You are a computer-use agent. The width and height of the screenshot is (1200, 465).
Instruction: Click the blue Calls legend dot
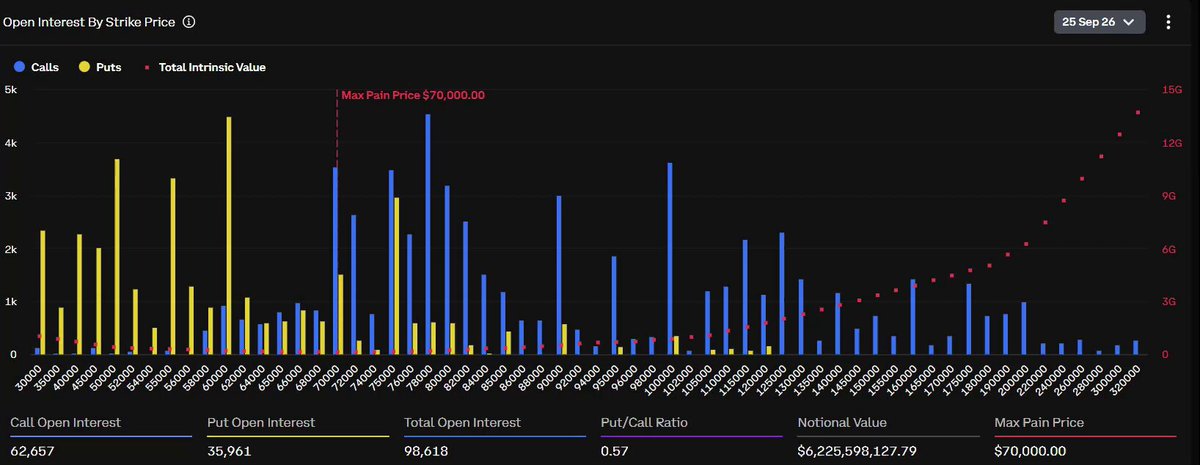[19, 67]
